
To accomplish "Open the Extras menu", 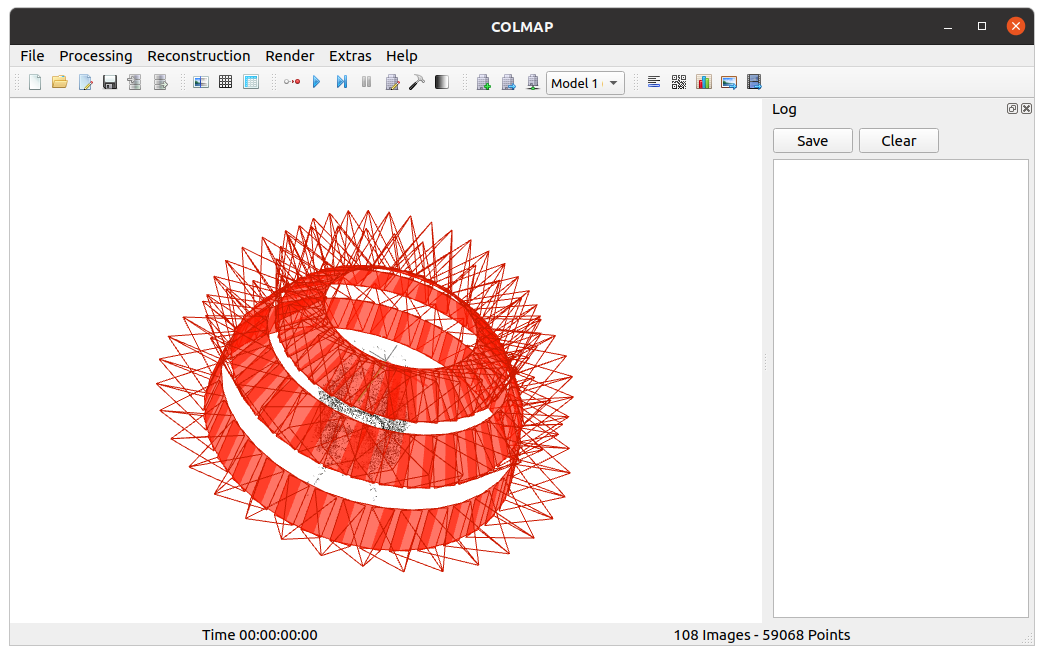I will pyautogui.click(x=350, y=56).
